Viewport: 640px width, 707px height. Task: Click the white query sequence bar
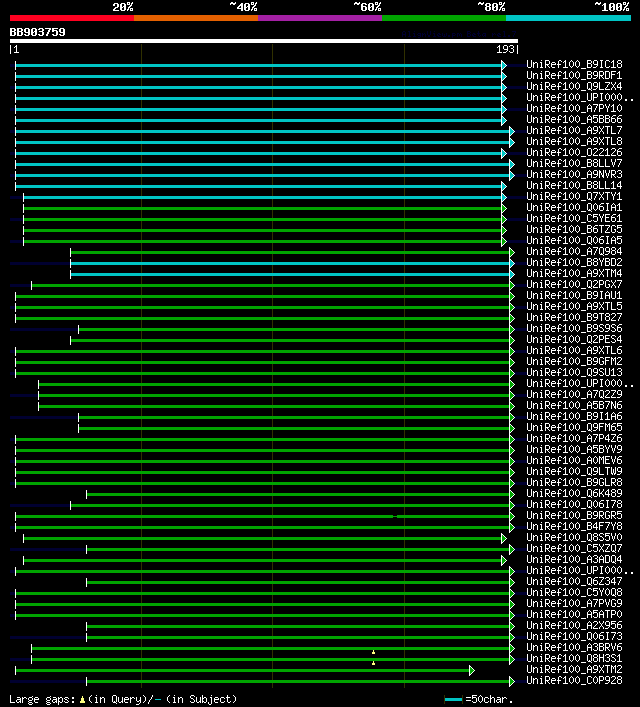[264, 41]
